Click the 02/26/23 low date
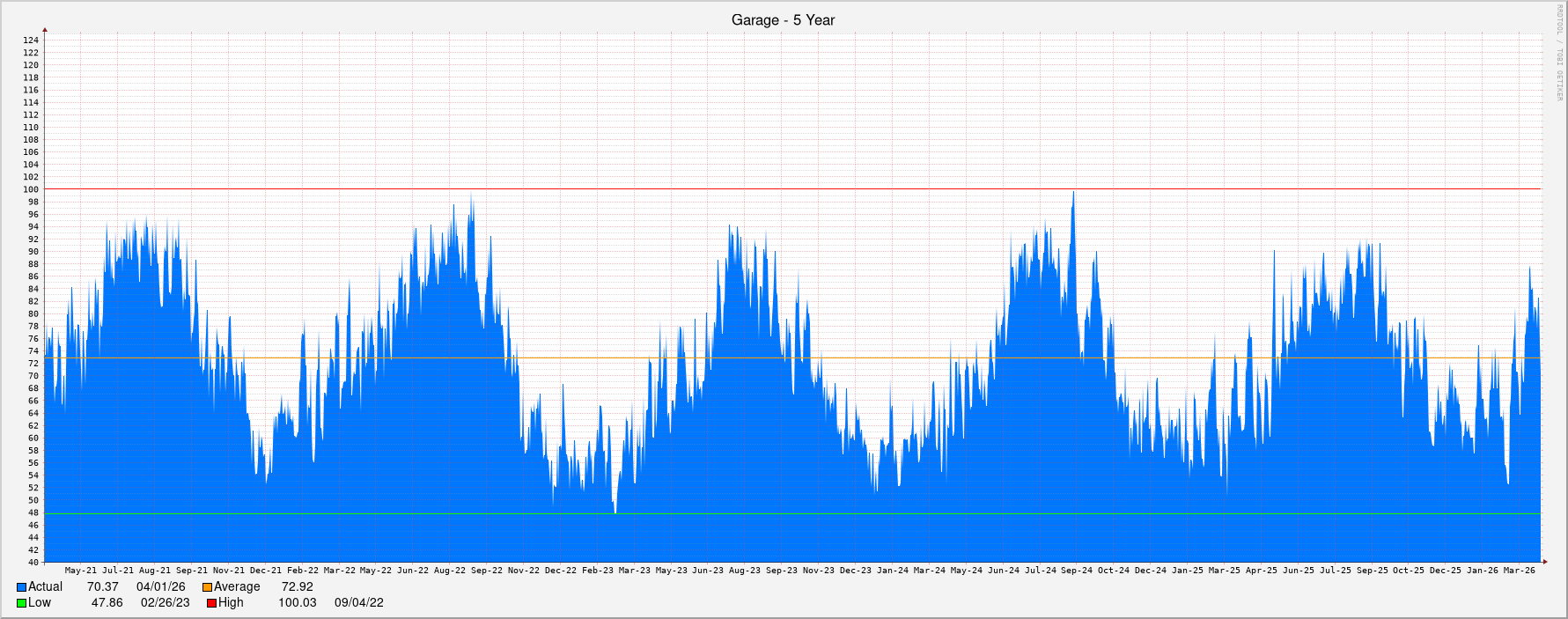1568x619 pixels. click(x=165, y=603)
